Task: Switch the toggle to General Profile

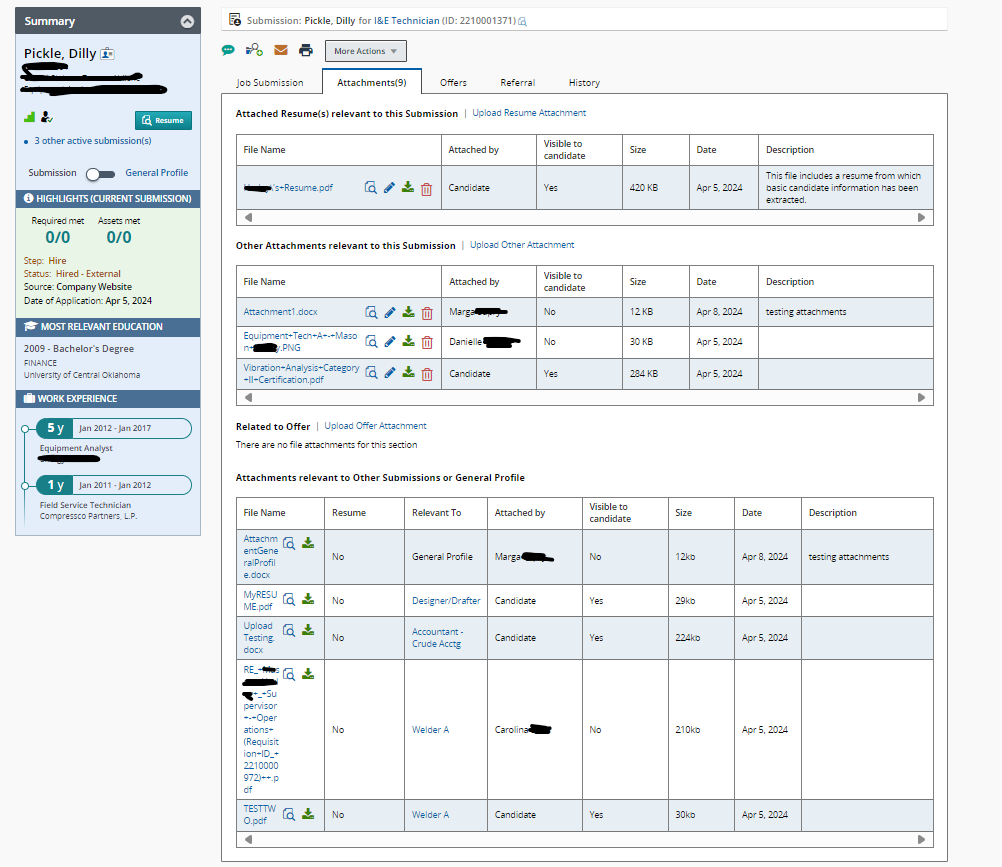Action: (x=102, y=172)
